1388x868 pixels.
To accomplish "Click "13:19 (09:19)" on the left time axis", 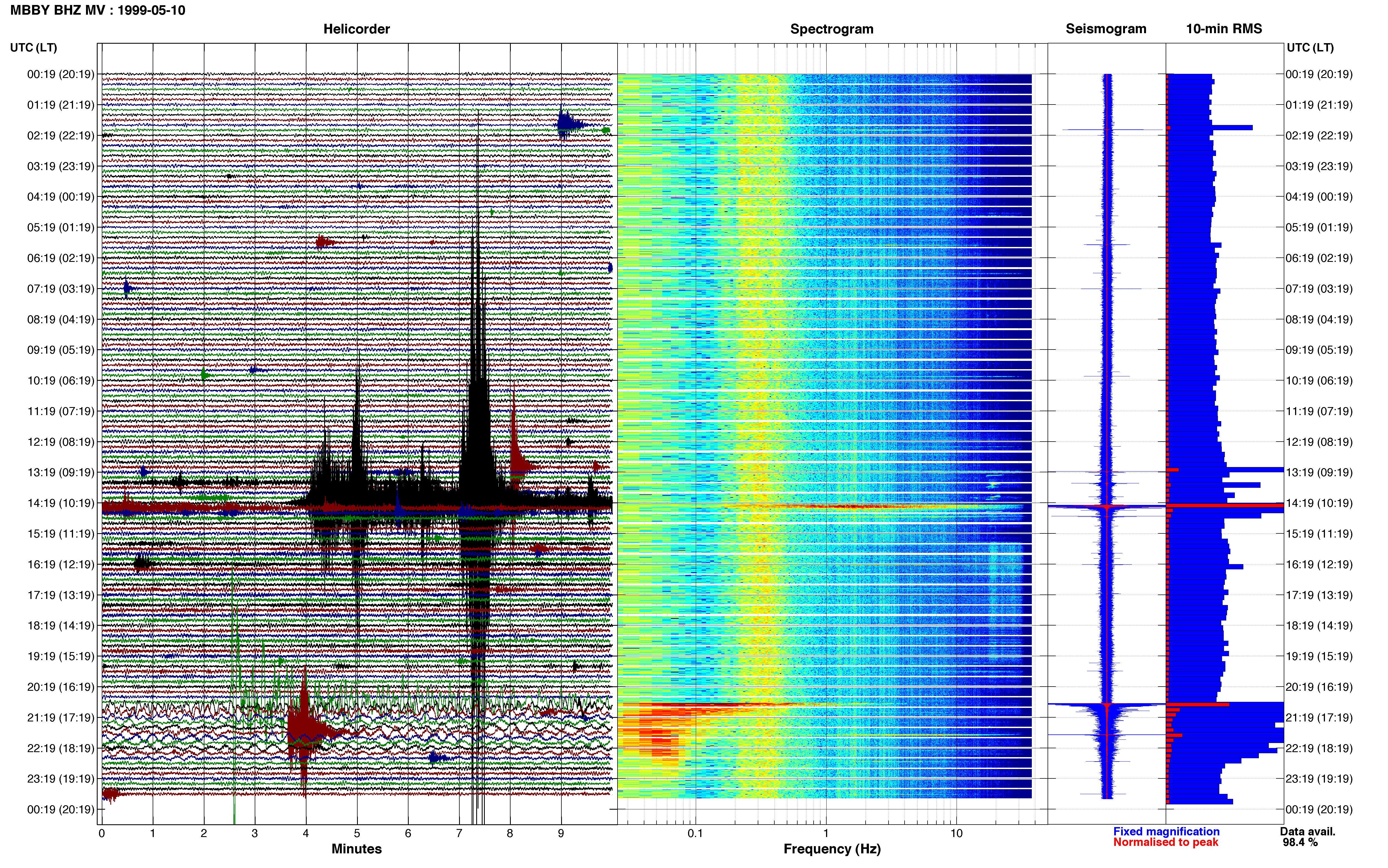I will click(61, 473).
